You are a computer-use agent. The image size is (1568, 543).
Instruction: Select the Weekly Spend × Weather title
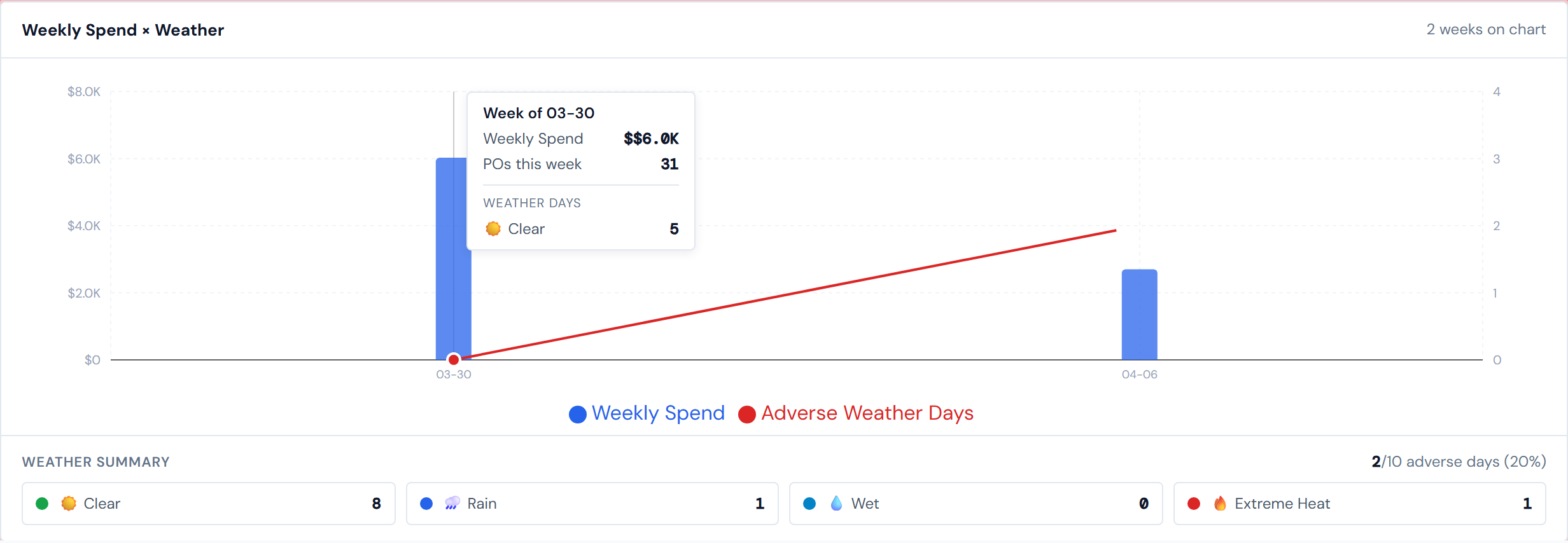[123, 29]
